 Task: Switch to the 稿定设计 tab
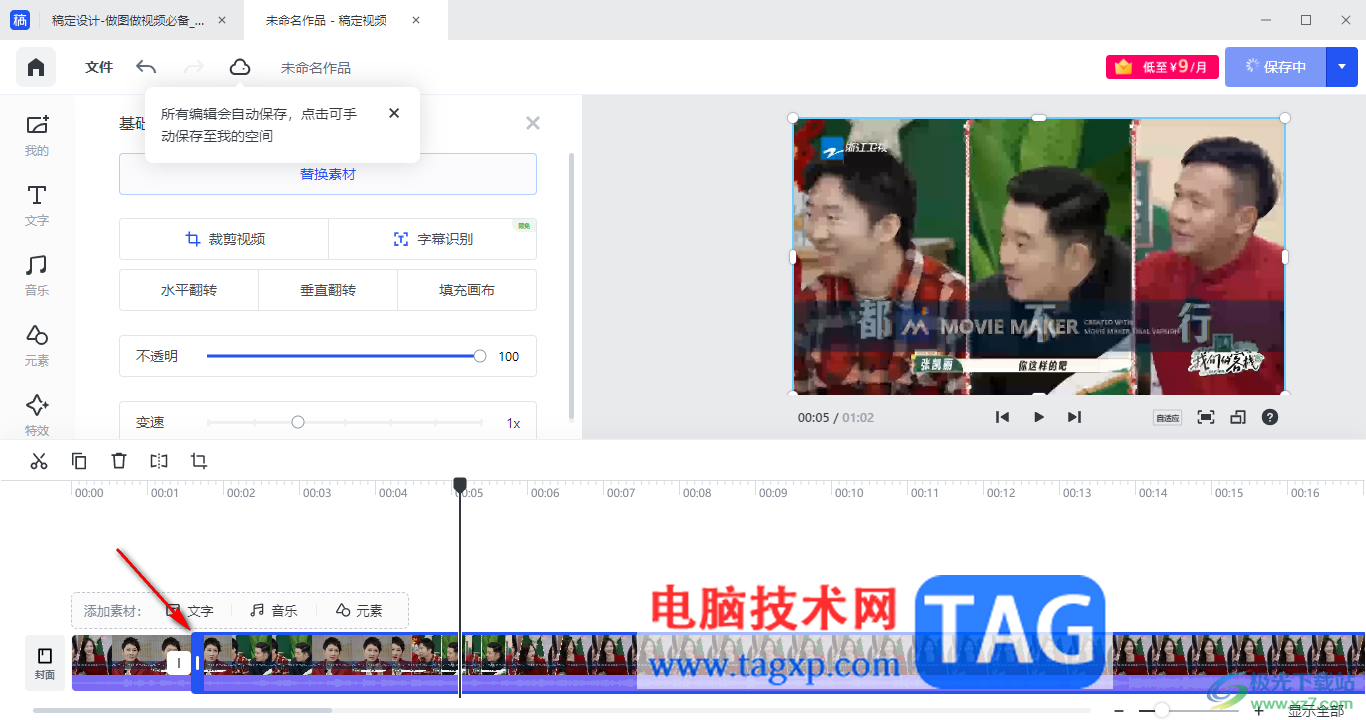coord(128,20)
